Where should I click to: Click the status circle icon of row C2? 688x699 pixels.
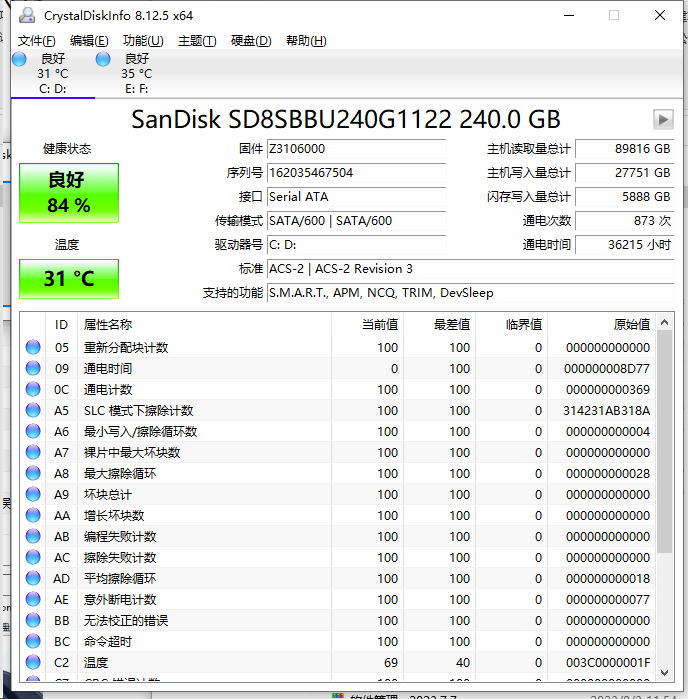(x=33, y=662)
